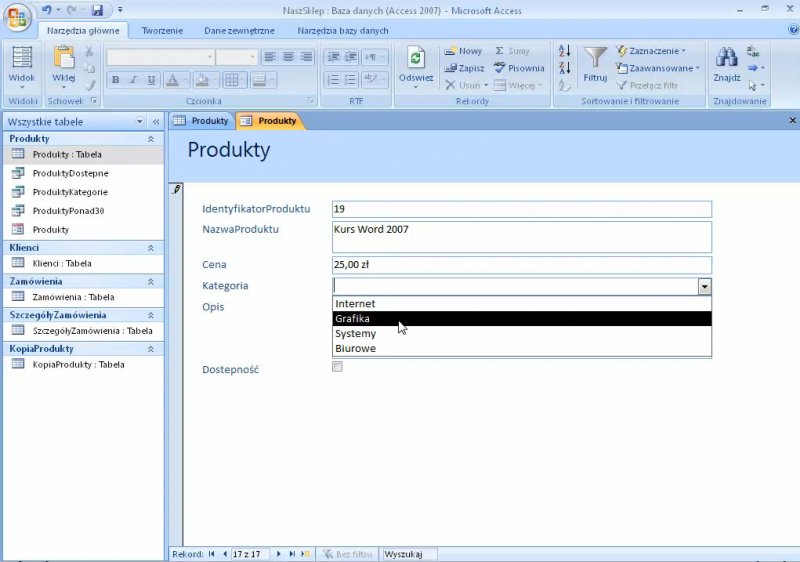Click the Odśwież refresh icon
800x562 pixels.
coord(416,59)
